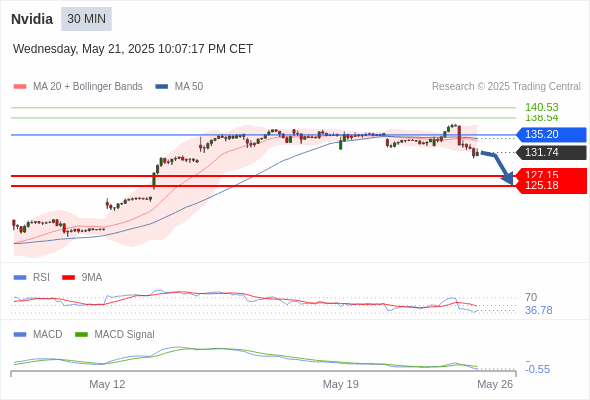
Task: Select the 135.20 pivot price label
Action: 551,134
